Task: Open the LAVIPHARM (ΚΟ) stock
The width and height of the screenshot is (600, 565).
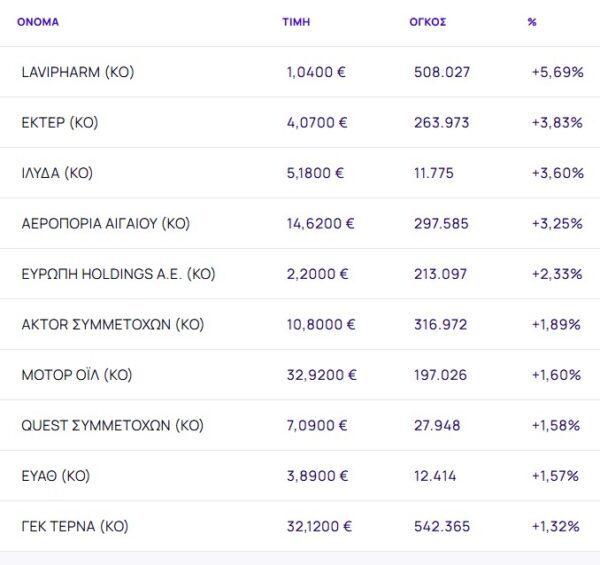Action: (77, 73)
